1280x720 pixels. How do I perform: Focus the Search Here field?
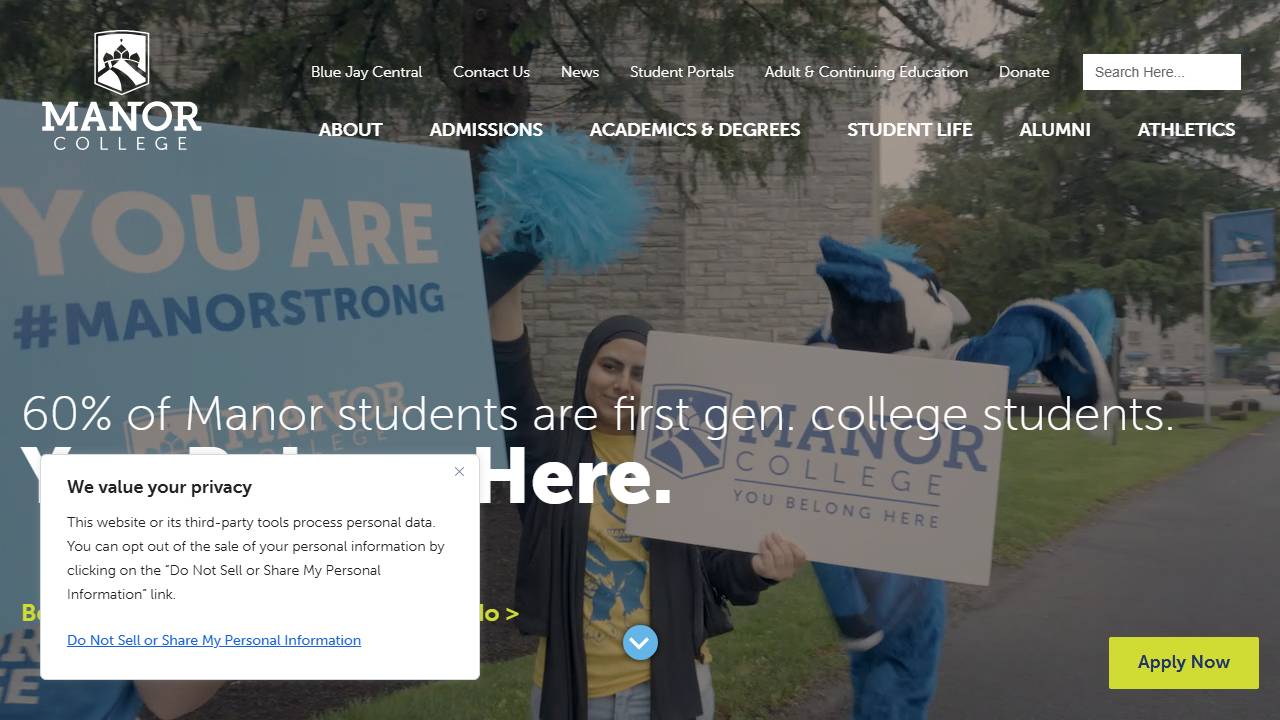[x=1162, y=72]
